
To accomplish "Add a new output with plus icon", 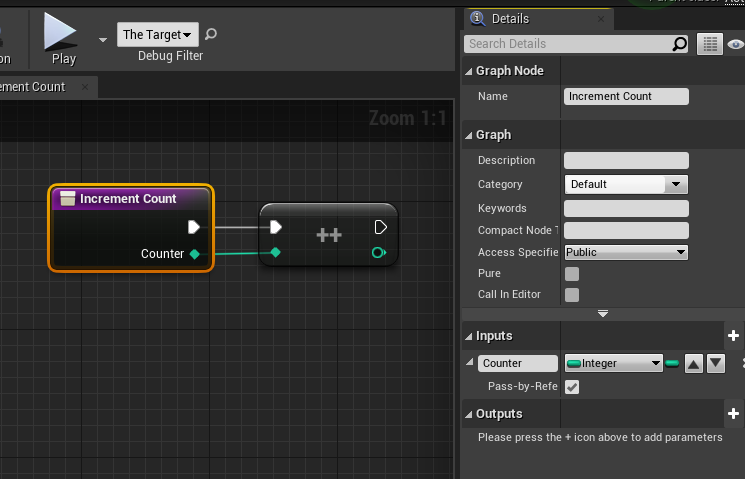I will tap(733, 414).
